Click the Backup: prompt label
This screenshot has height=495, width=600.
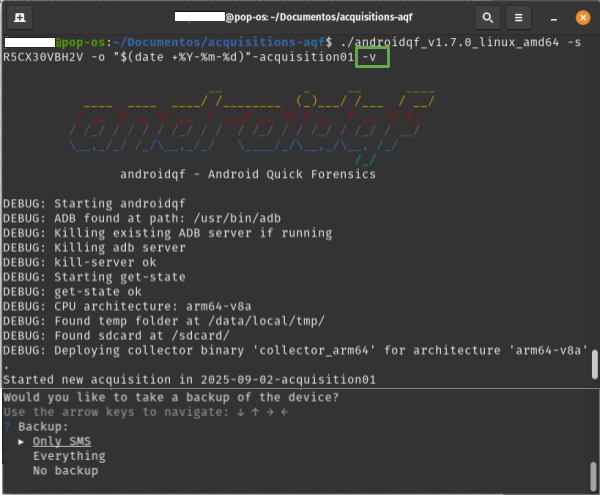(47, 426)
